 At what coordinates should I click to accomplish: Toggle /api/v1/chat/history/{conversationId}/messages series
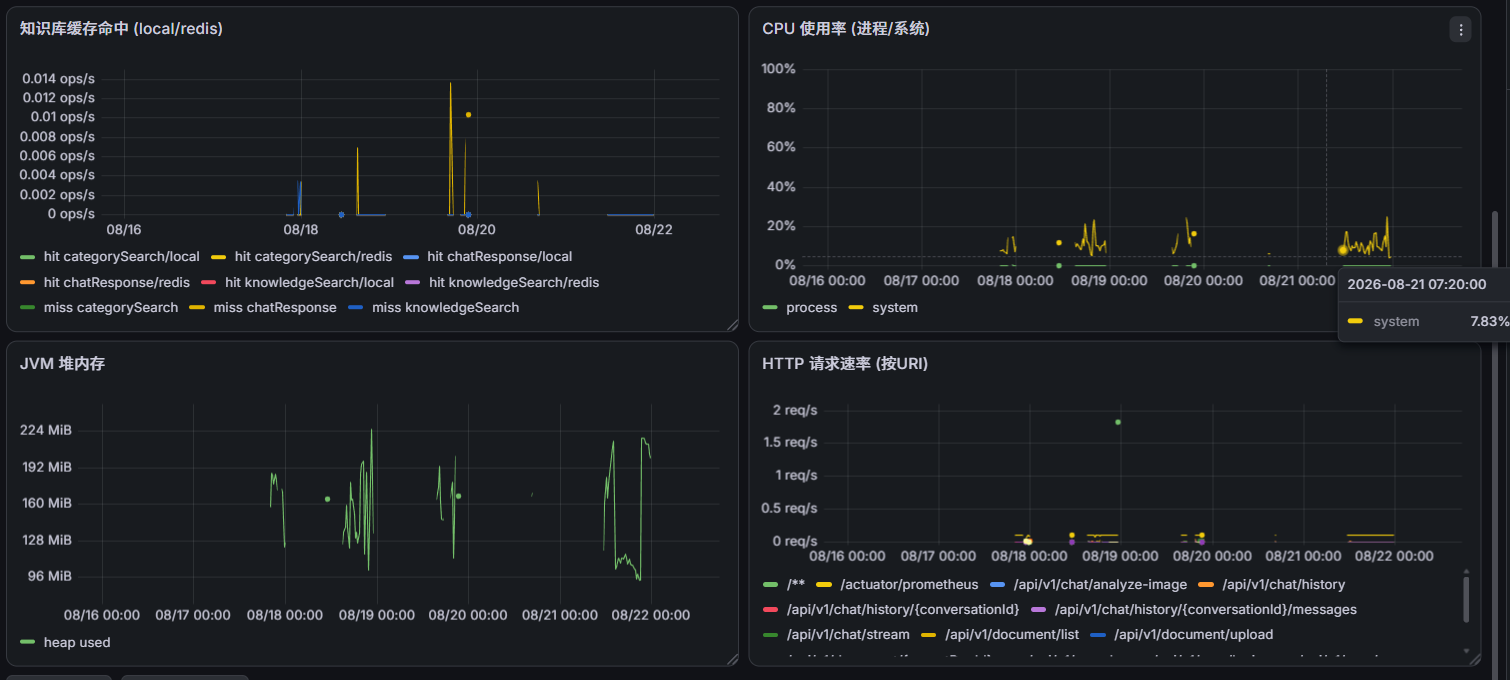tap(1205, 610)
